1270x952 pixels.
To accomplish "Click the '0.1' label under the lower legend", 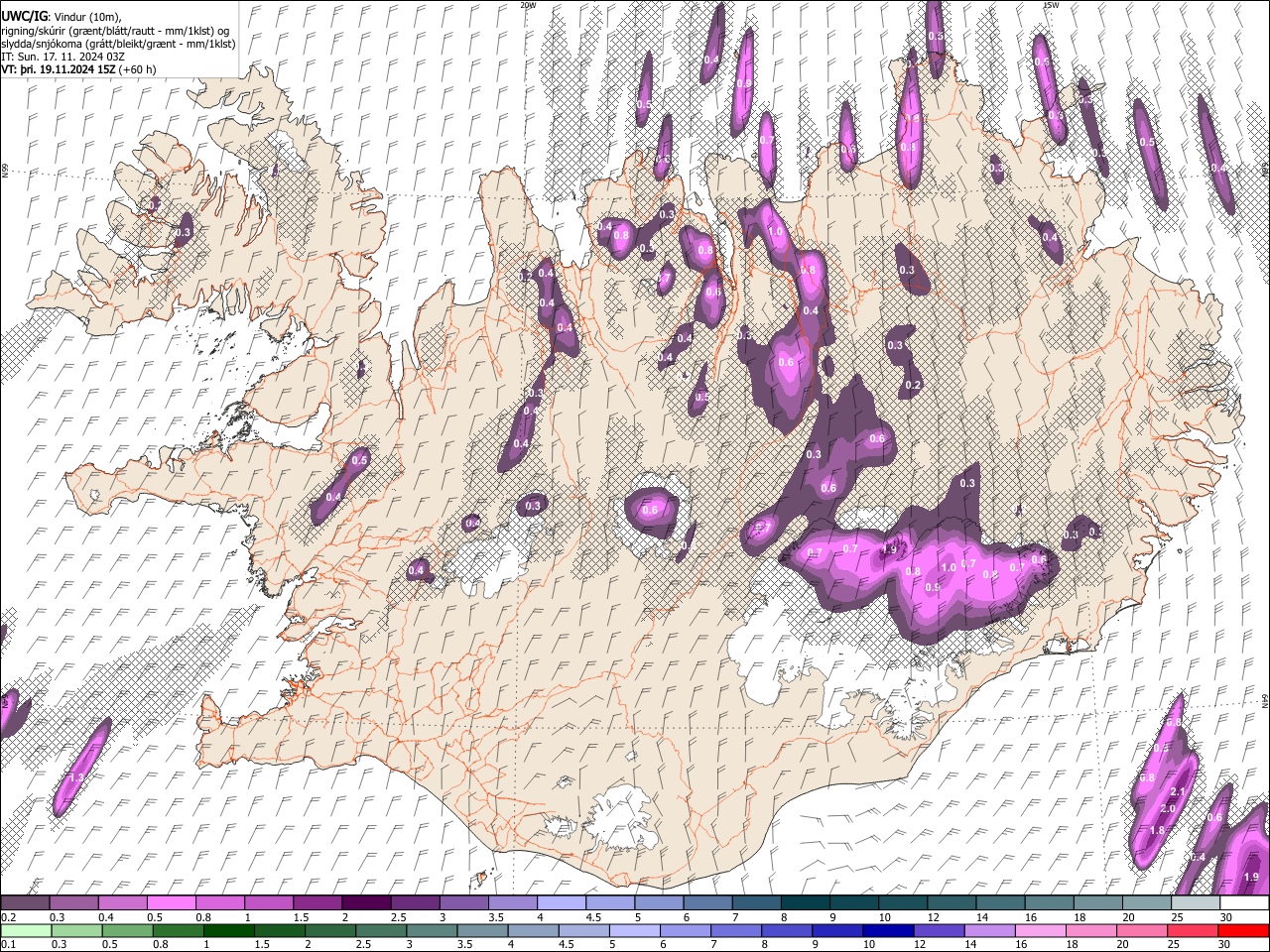I will tap(8, 945).
